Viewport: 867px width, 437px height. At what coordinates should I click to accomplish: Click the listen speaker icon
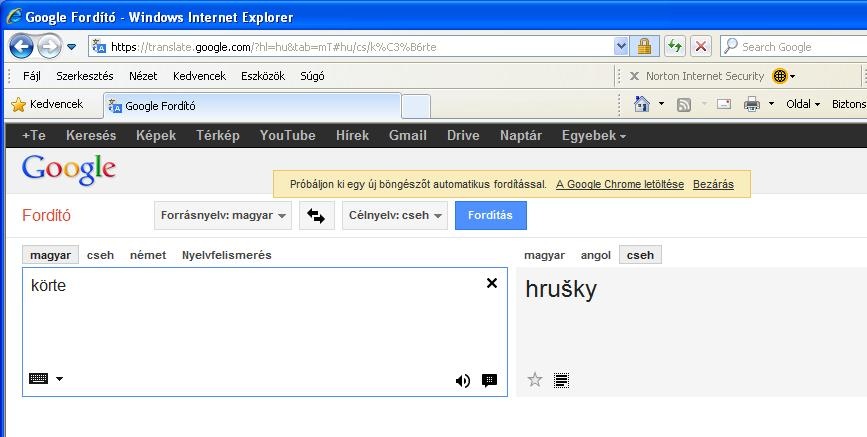tap(462, 380)
